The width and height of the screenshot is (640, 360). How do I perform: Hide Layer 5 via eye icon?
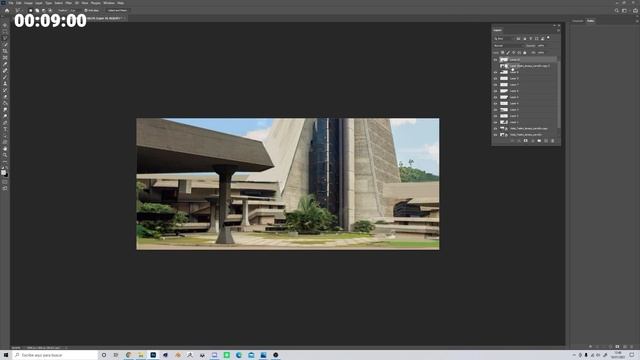coord(495,97)
